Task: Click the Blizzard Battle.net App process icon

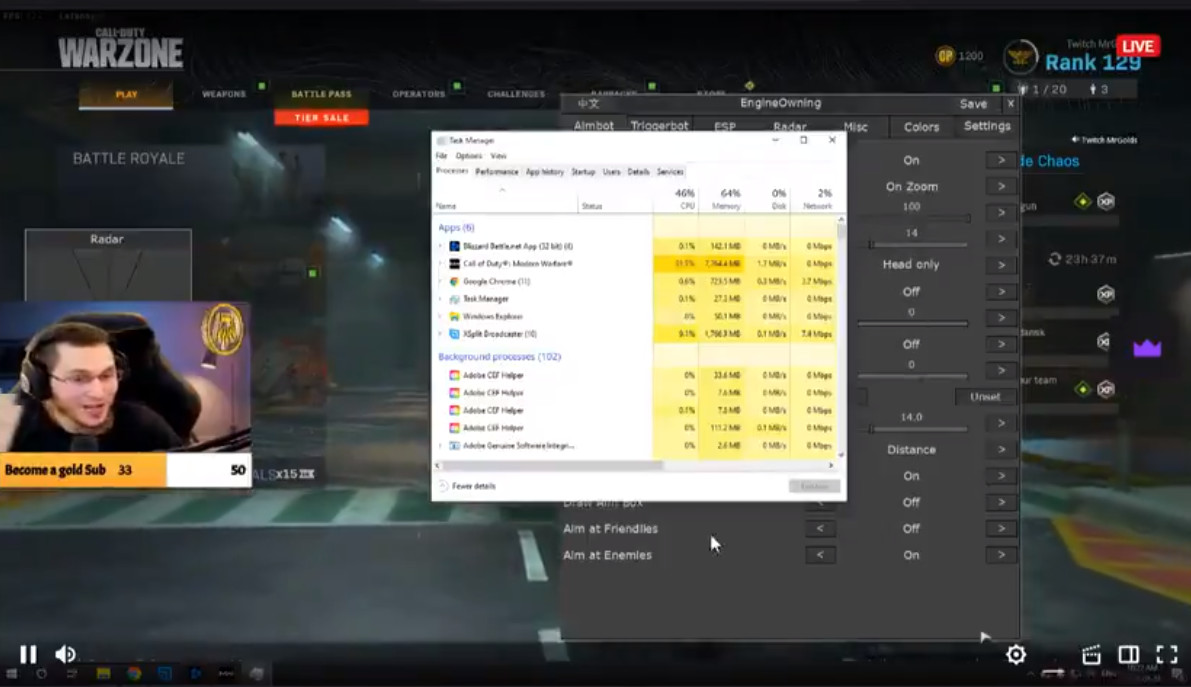Action: click(454, 246)
